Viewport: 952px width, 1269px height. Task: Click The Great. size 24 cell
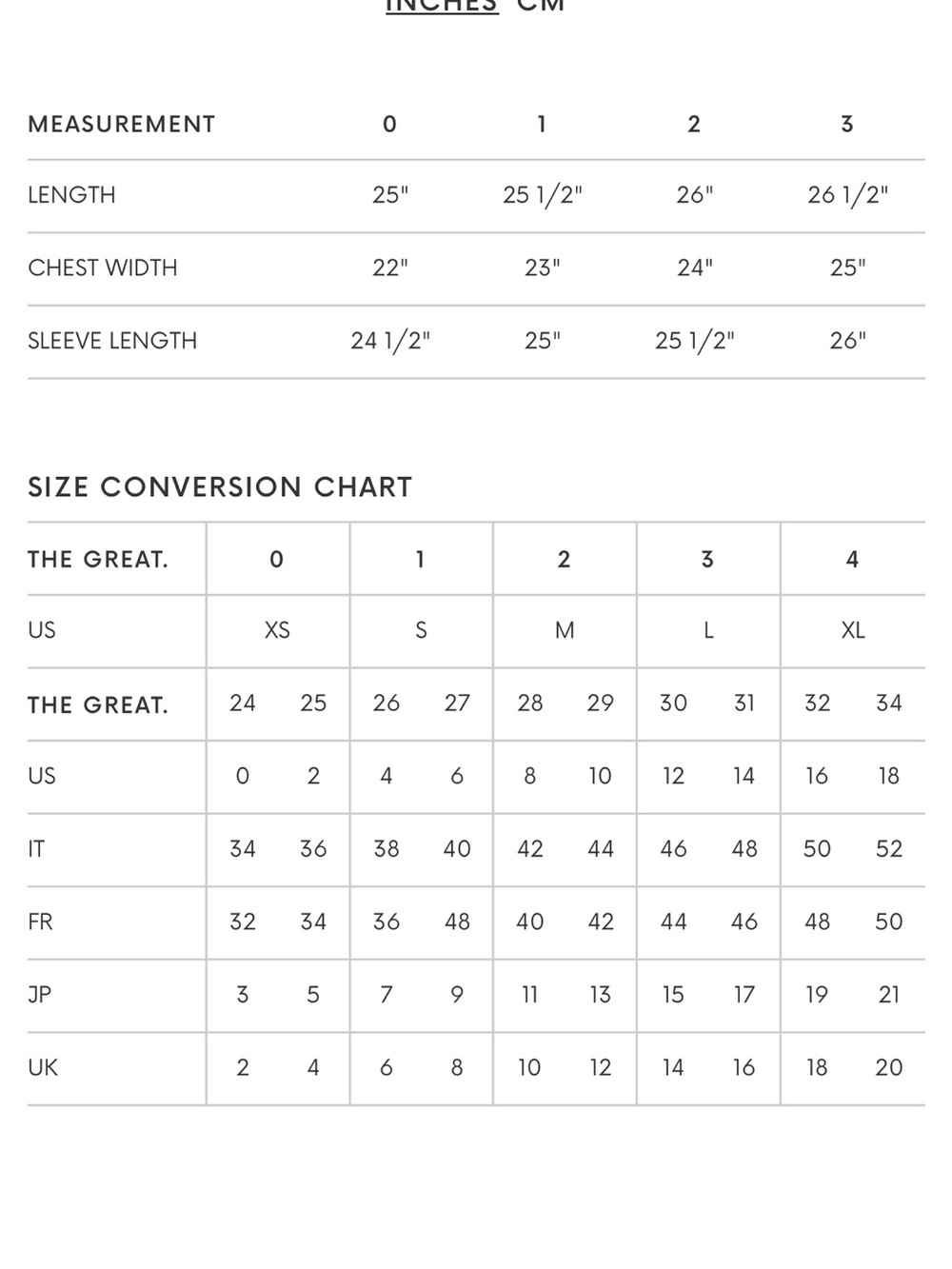(243, 703)
